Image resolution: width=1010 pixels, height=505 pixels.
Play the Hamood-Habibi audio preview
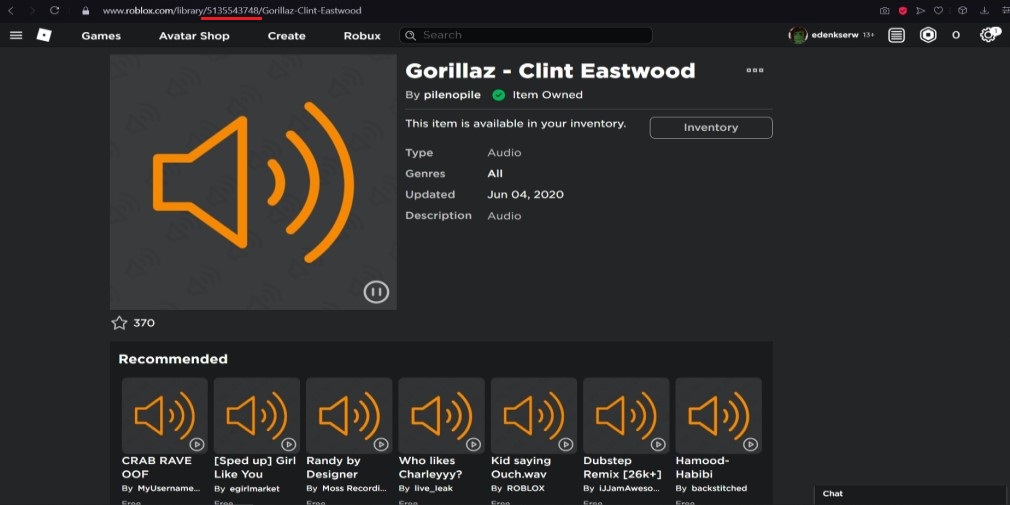[750, 444]
